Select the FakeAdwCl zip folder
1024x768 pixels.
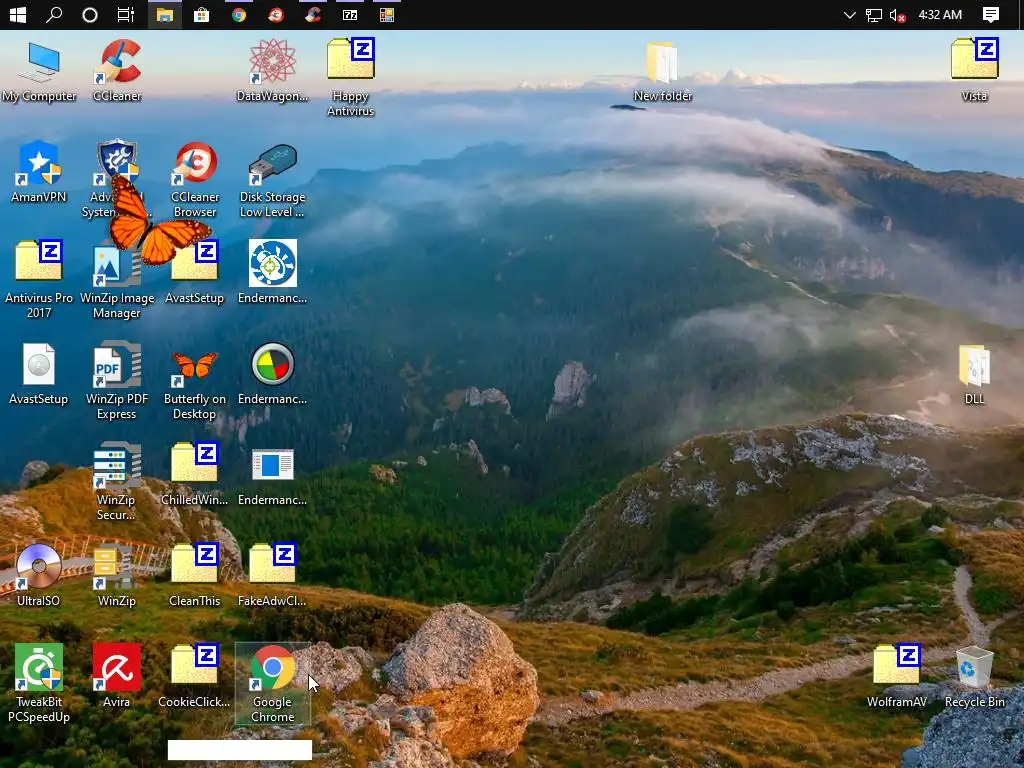pyautogui.click(x=272, y=576)
